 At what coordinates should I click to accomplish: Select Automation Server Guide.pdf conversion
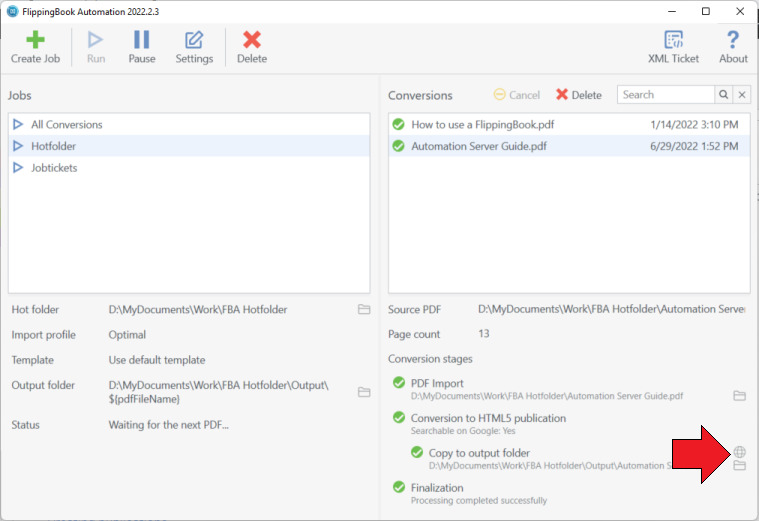click(569, 146)
